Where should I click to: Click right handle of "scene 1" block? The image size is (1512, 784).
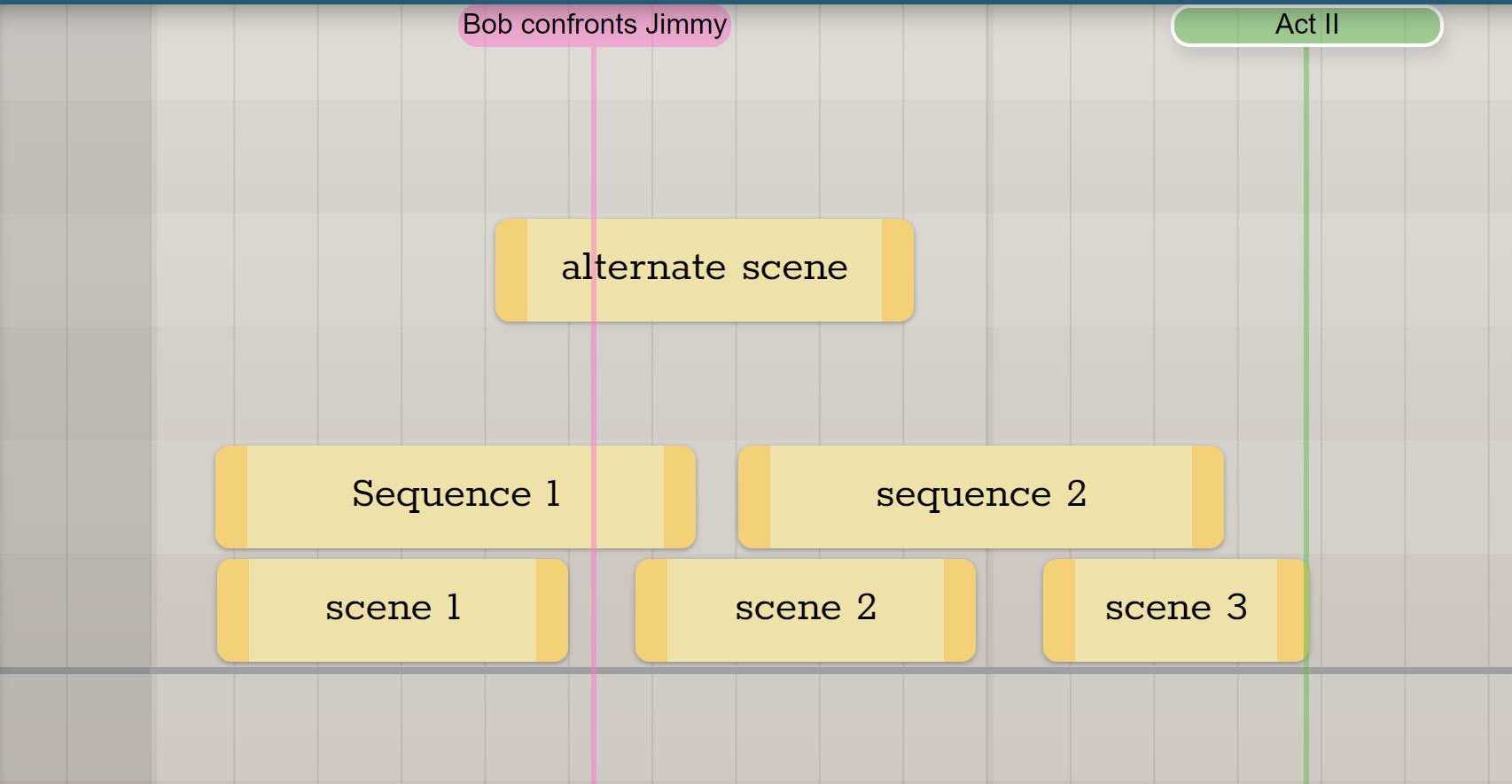point(551,610)
